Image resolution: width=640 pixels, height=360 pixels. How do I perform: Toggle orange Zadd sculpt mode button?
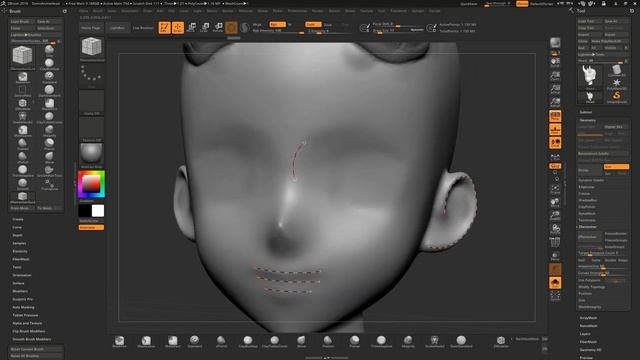313,24
